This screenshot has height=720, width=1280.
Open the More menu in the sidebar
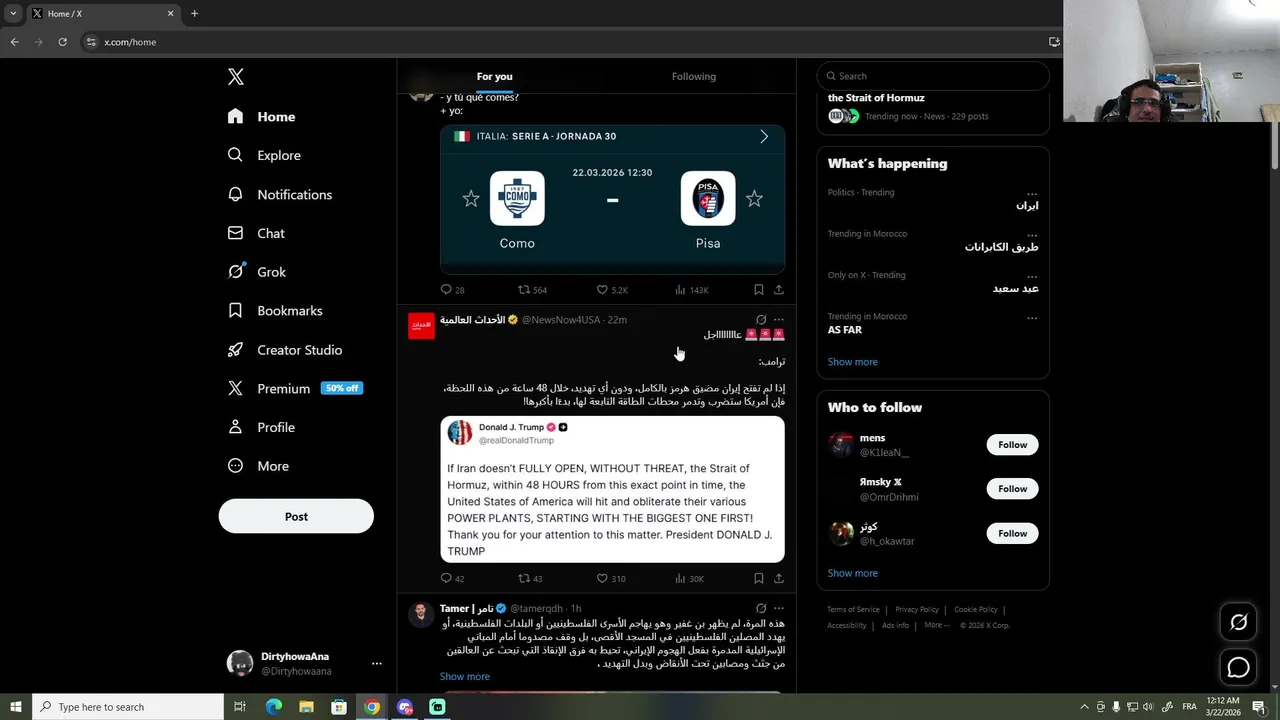pyautogui.click(x=258, y=466)
